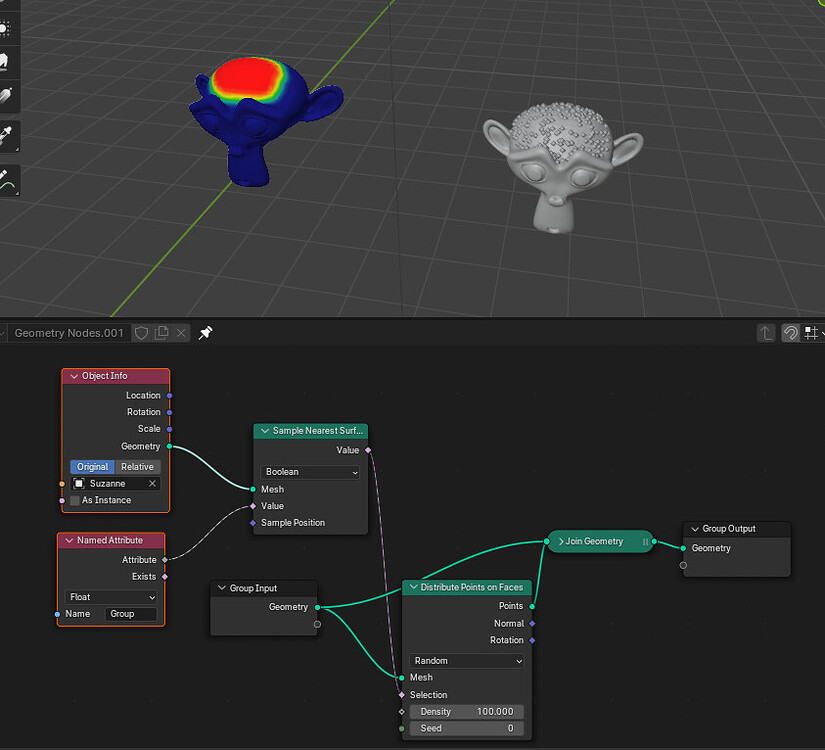Click the Distribute Points Points output socket
Image resolution: width=825 pixels, height=750 pixels.
pyautogui.click(x=532, y=607)
